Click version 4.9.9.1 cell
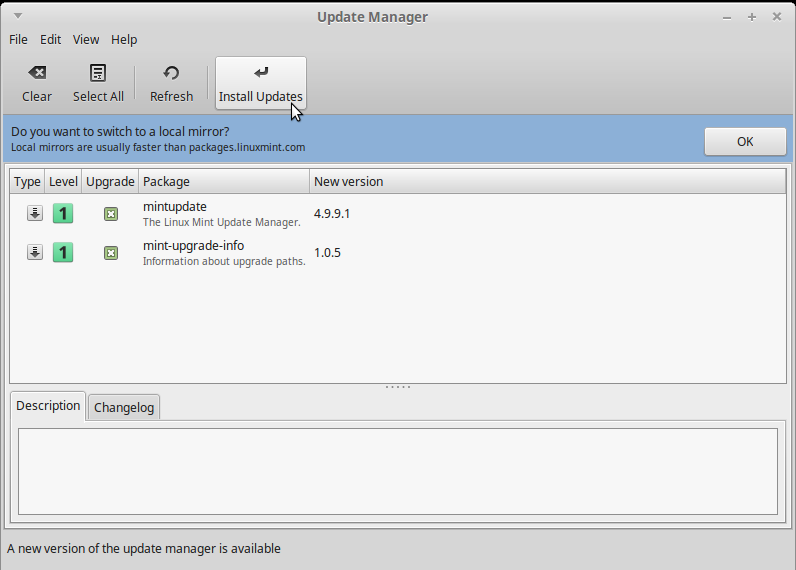The image size is (796, 570). coord(331,214)
